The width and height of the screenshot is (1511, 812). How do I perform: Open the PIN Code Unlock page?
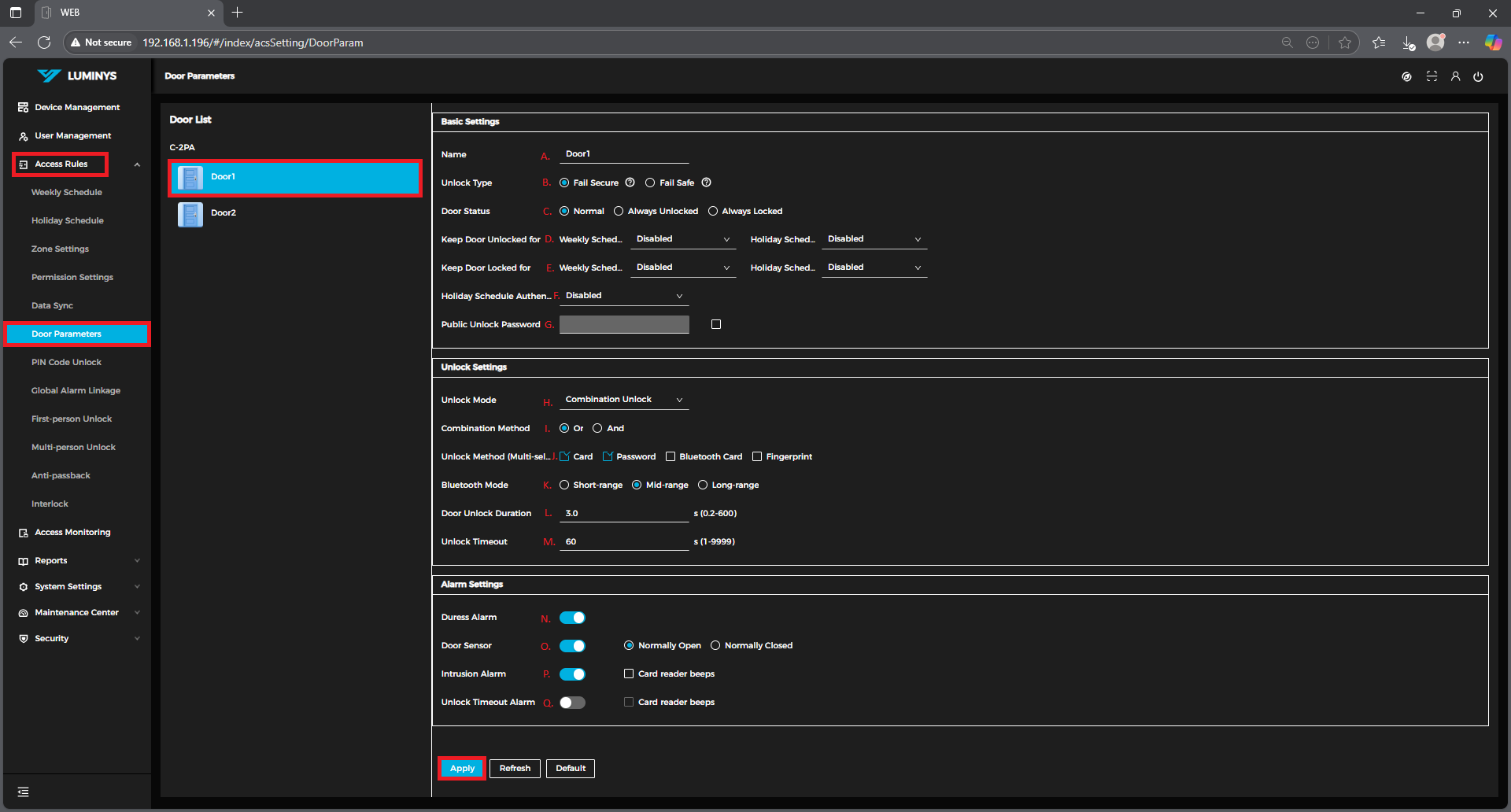tap(66, 362)
